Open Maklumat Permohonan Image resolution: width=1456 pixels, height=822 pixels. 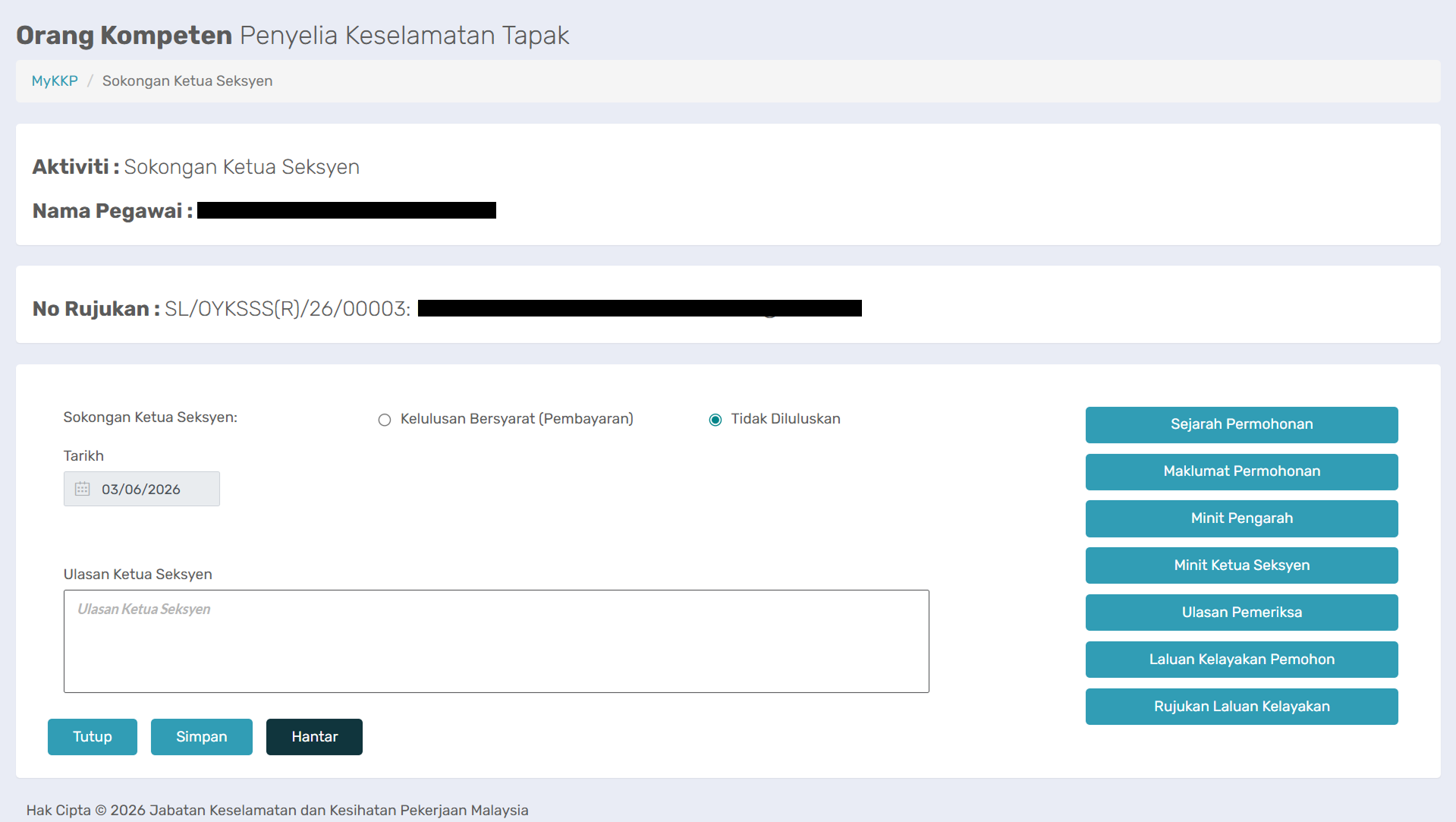(1241, 471)
